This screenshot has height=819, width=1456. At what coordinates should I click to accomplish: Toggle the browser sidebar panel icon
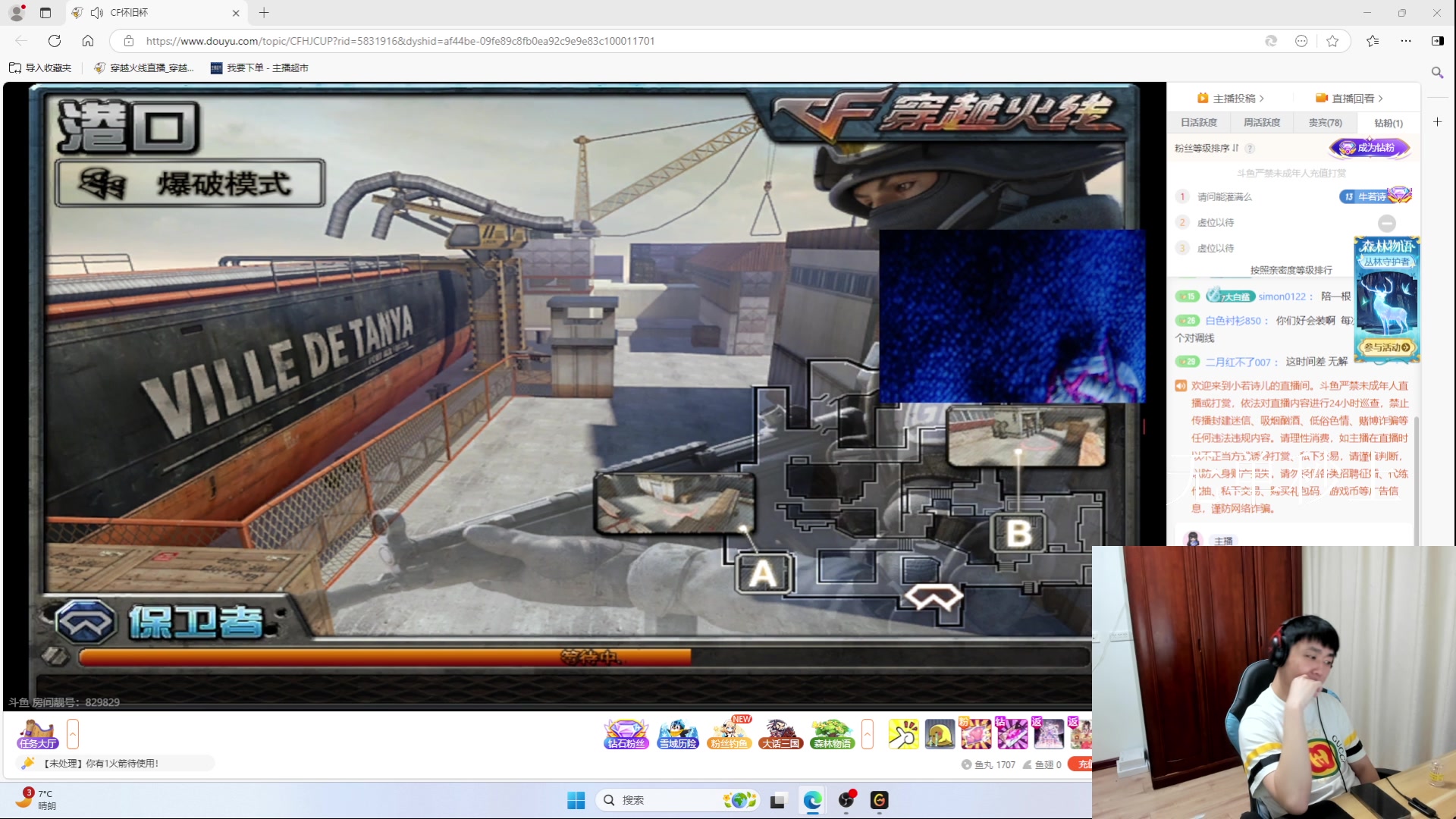click(x=1438, y=41)
